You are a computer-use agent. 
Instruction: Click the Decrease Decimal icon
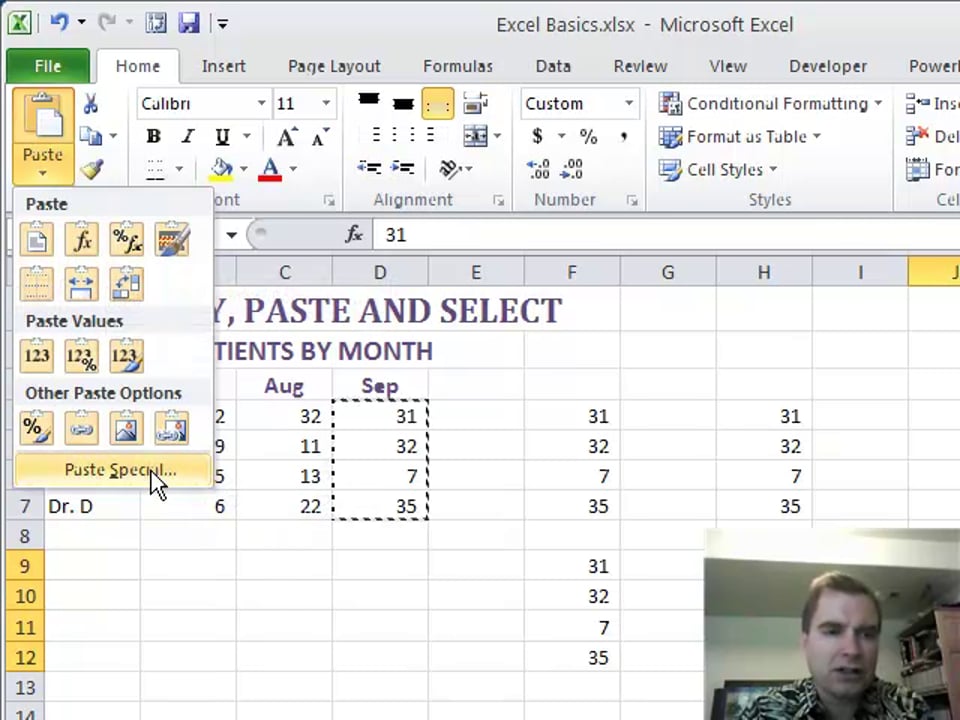pyautogui.click(x=571, y=169)
